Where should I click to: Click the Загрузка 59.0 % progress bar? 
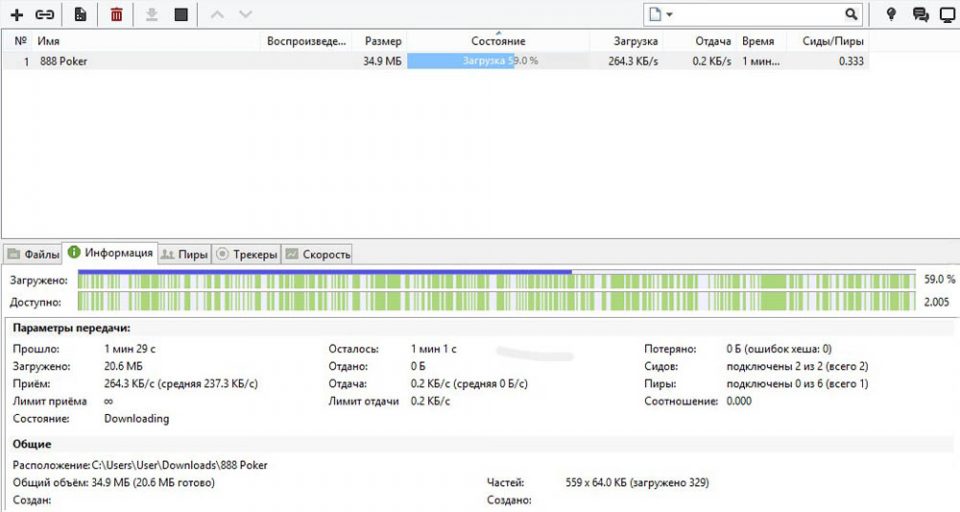point(498,61)
